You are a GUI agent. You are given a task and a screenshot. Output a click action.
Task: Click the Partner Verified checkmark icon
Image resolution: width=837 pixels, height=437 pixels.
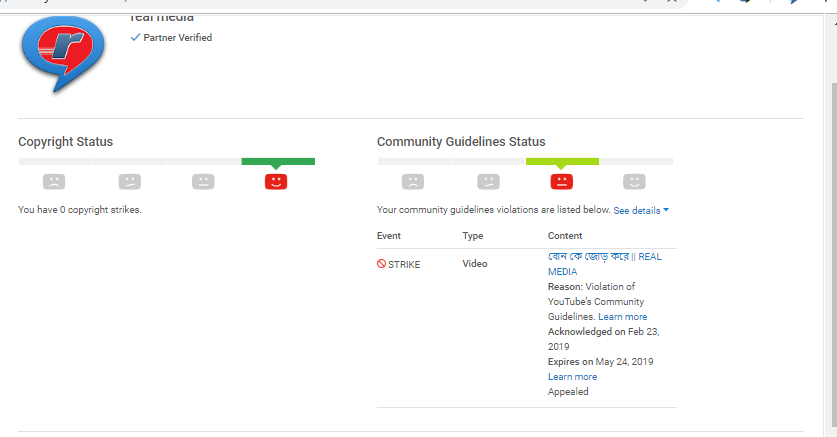click(135, 37)
